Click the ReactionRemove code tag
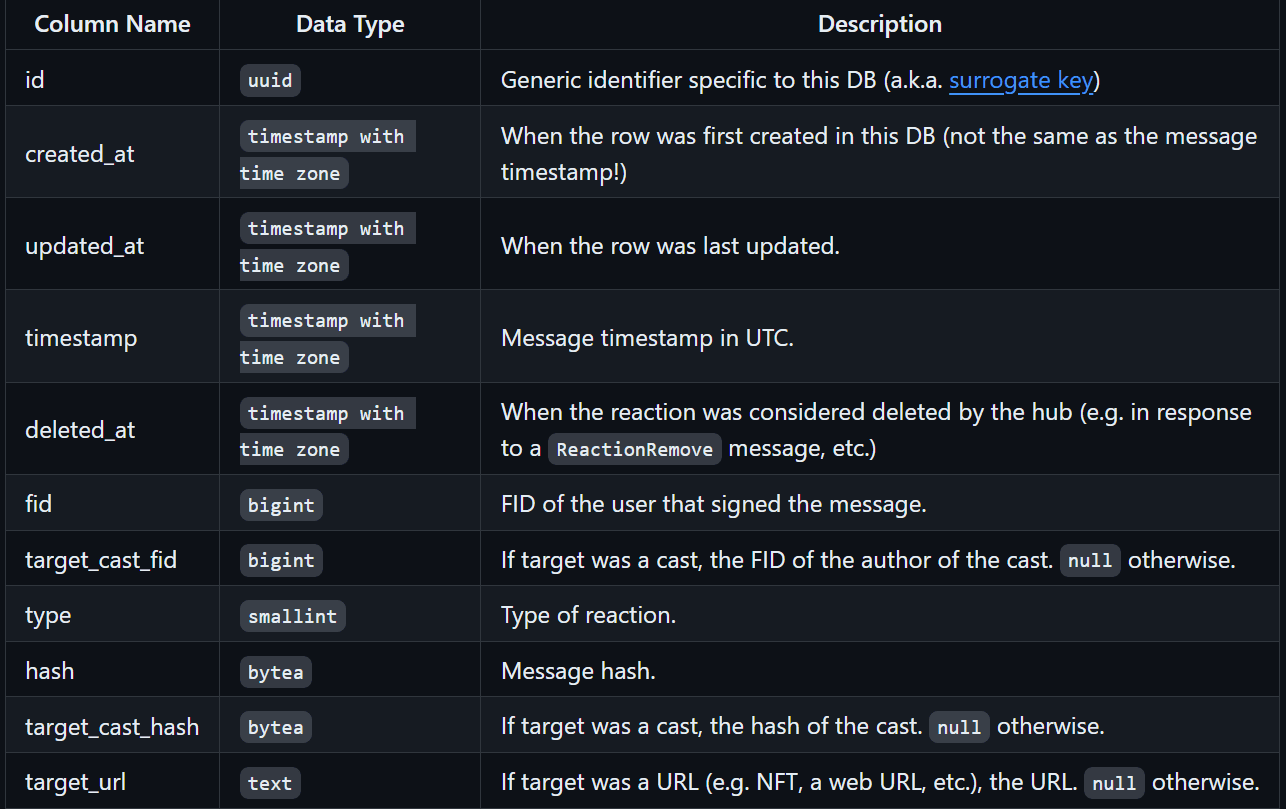 tap(636, 449)
